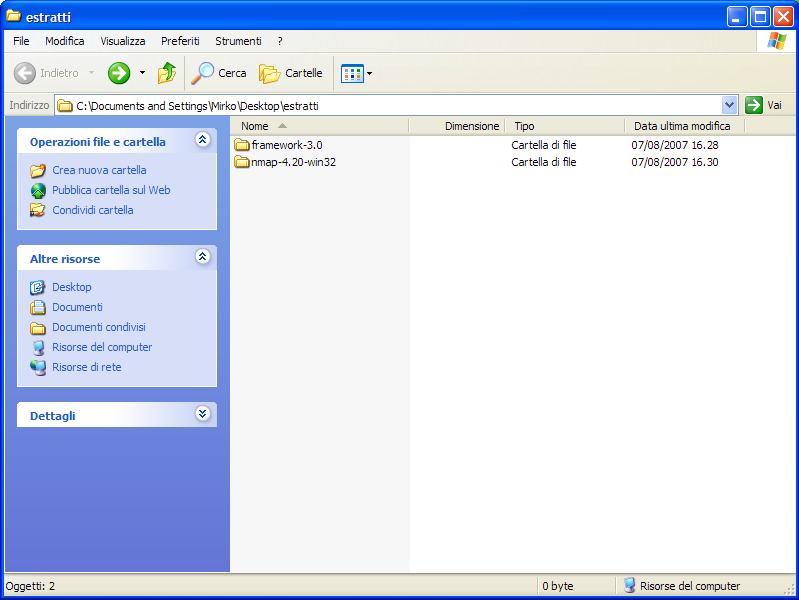The width and height of the screenshot is (799, 600).
Task: Click Cartella di file type for nmap-4.20-win32
Action: click(544, 162)
